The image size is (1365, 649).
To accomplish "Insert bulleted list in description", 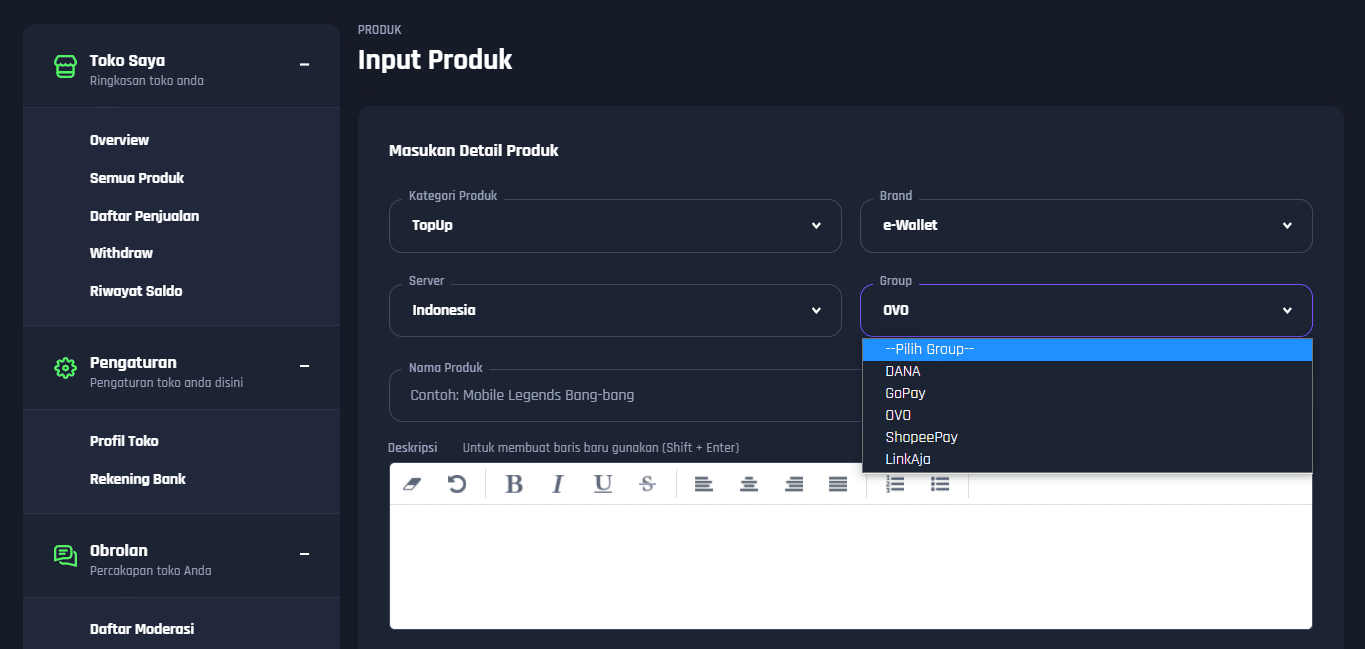I will 940,484.
